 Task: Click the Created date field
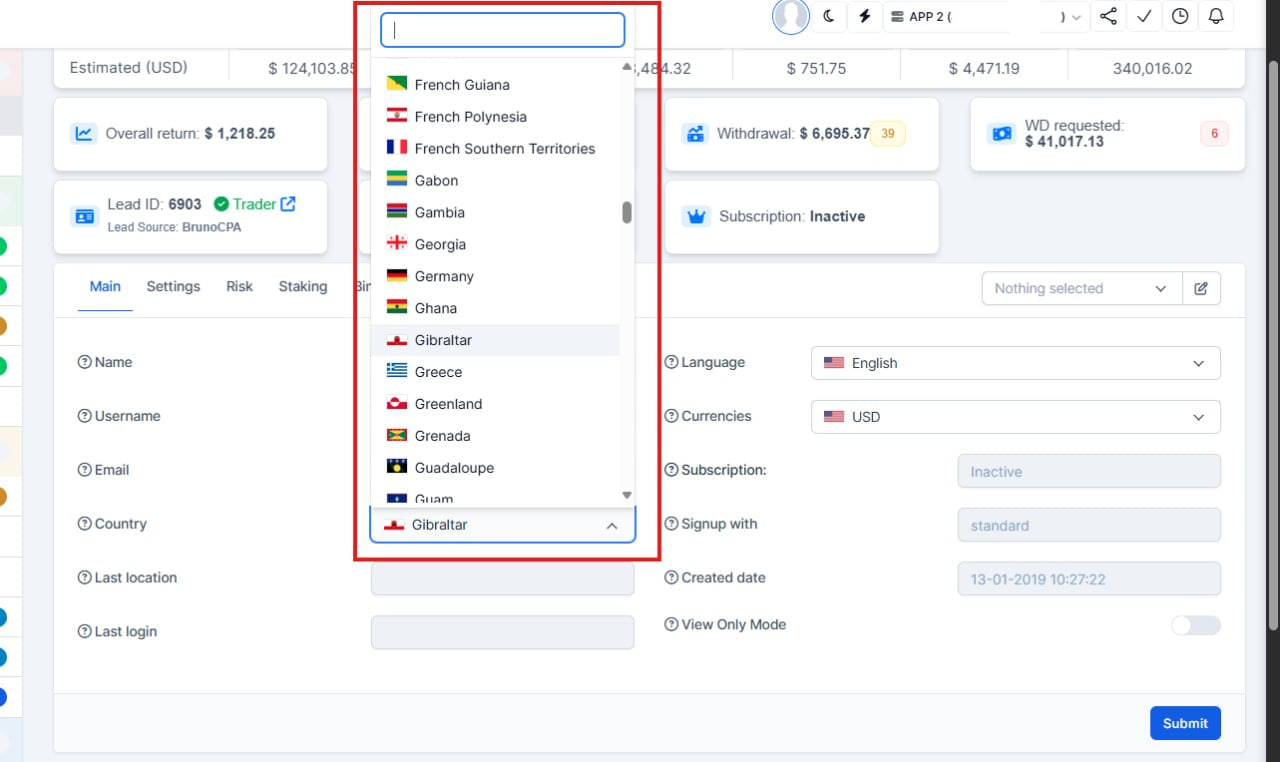tap(1089, 579)
